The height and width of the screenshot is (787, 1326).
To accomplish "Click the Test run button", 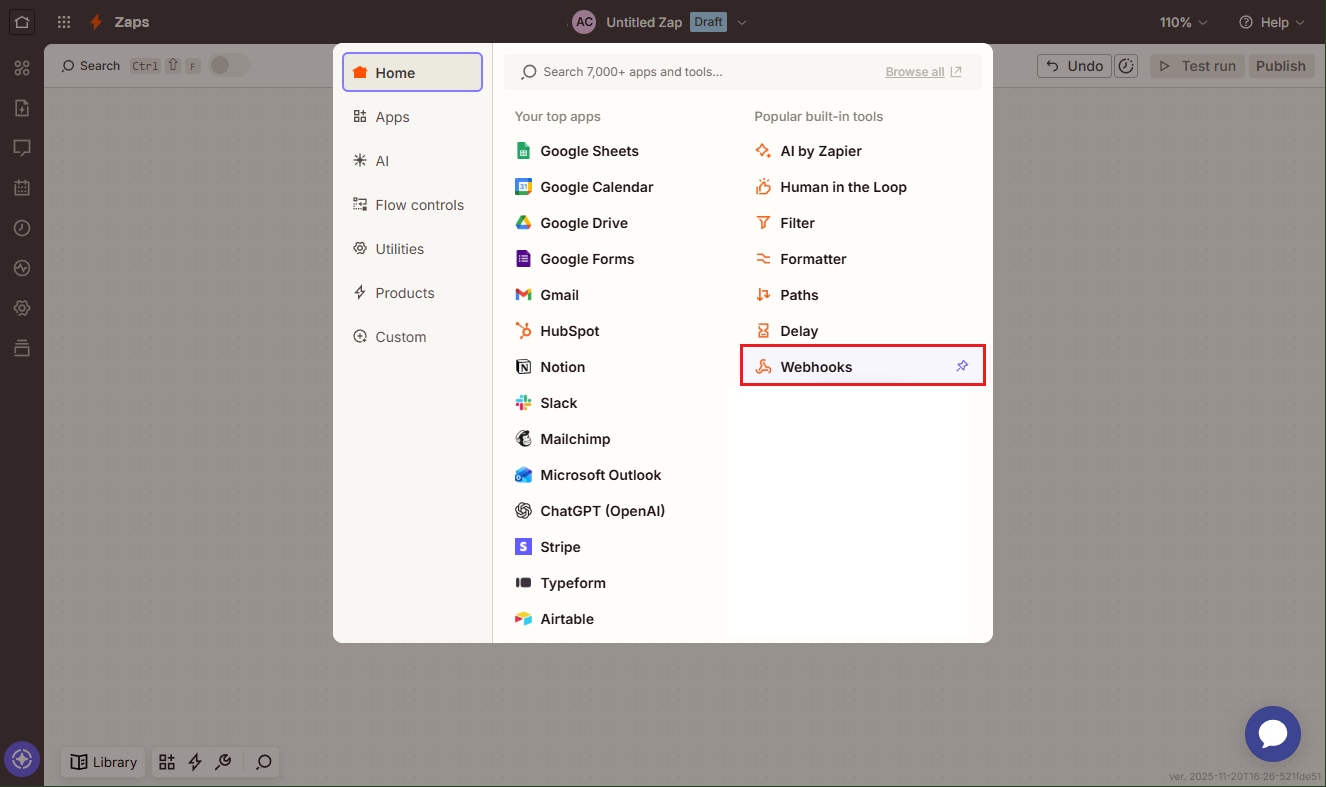I will coord(1197,66).
